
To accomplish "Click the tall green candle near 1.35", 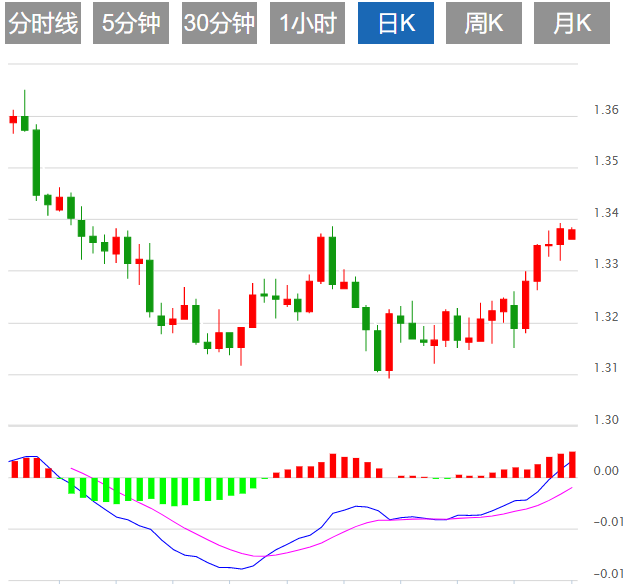I will (x=36, y=163).
